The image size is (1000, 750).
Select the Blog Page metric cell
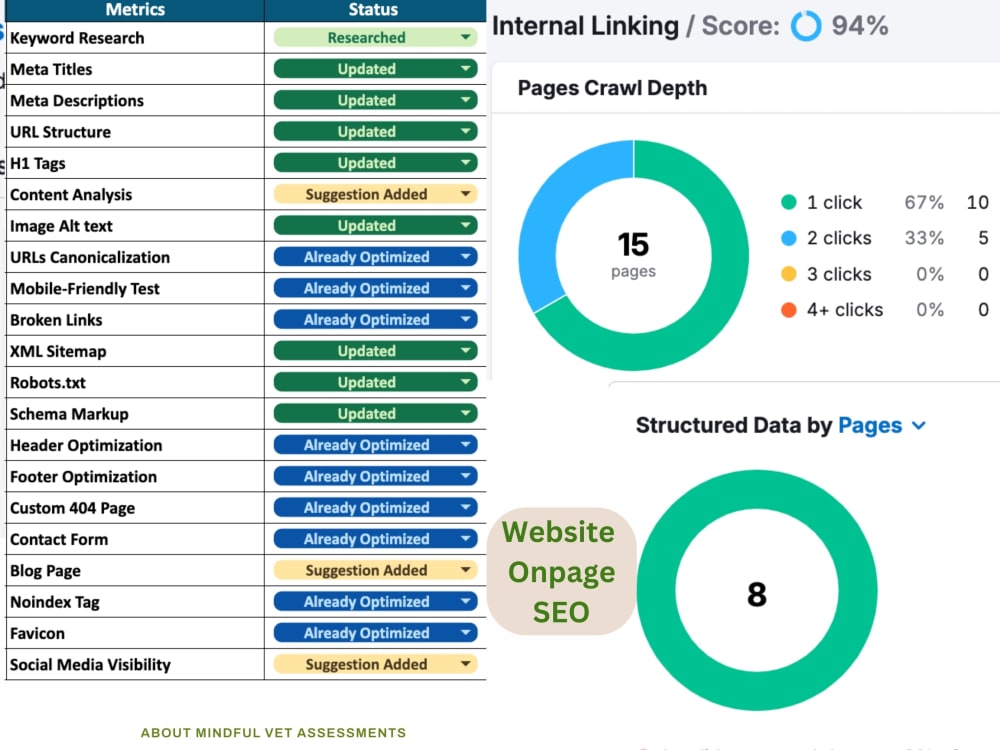point(135,570)
